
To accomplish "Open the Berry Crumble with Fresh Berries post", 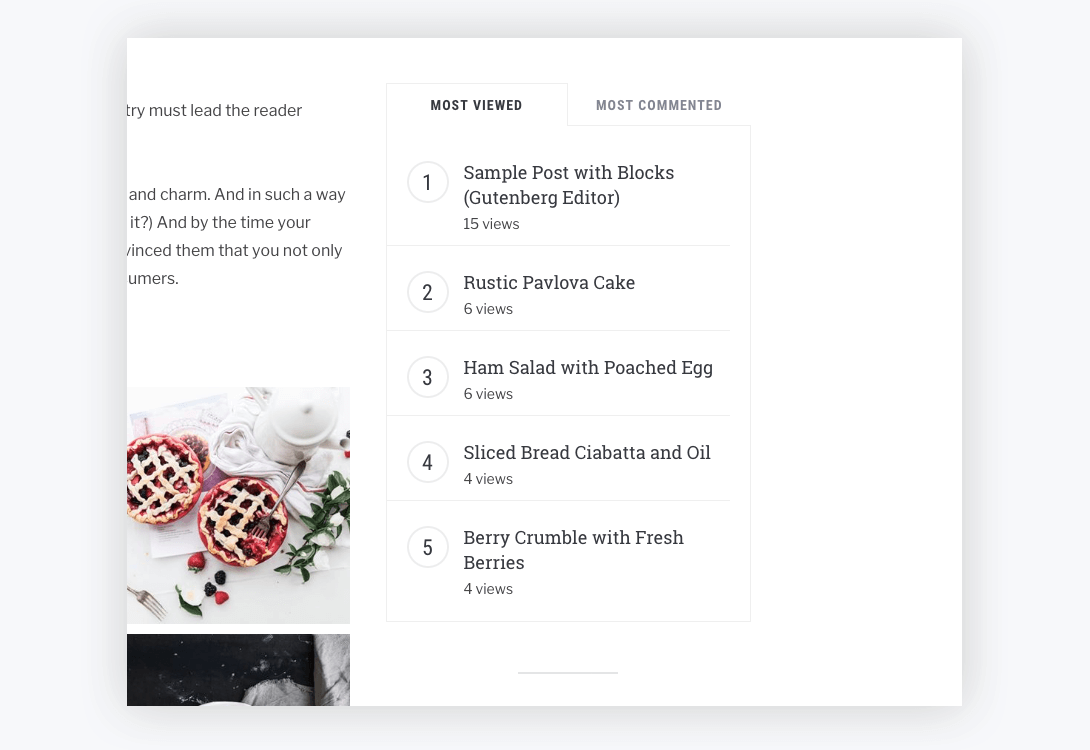I will pyautogui.click(x=573, y=549).
